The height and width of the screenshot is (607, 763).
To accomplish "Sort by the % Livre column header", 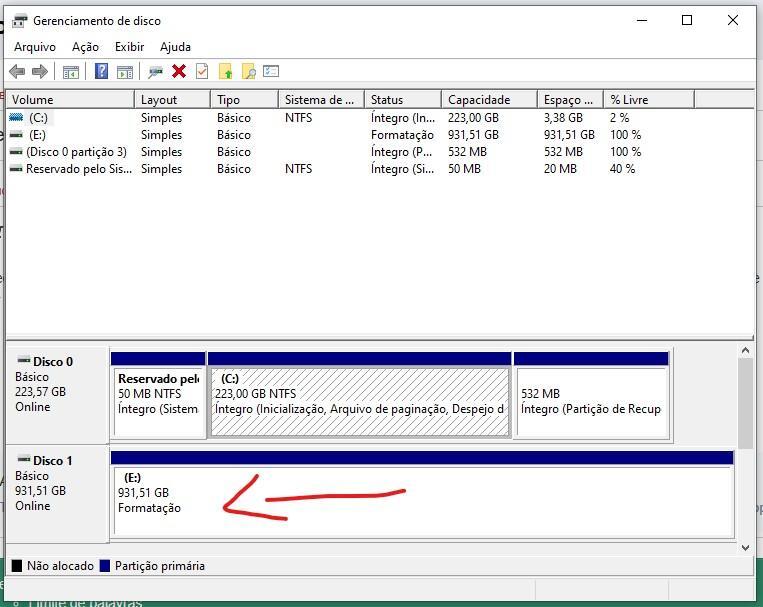I will pyautogui.click(x=649, y=99).
